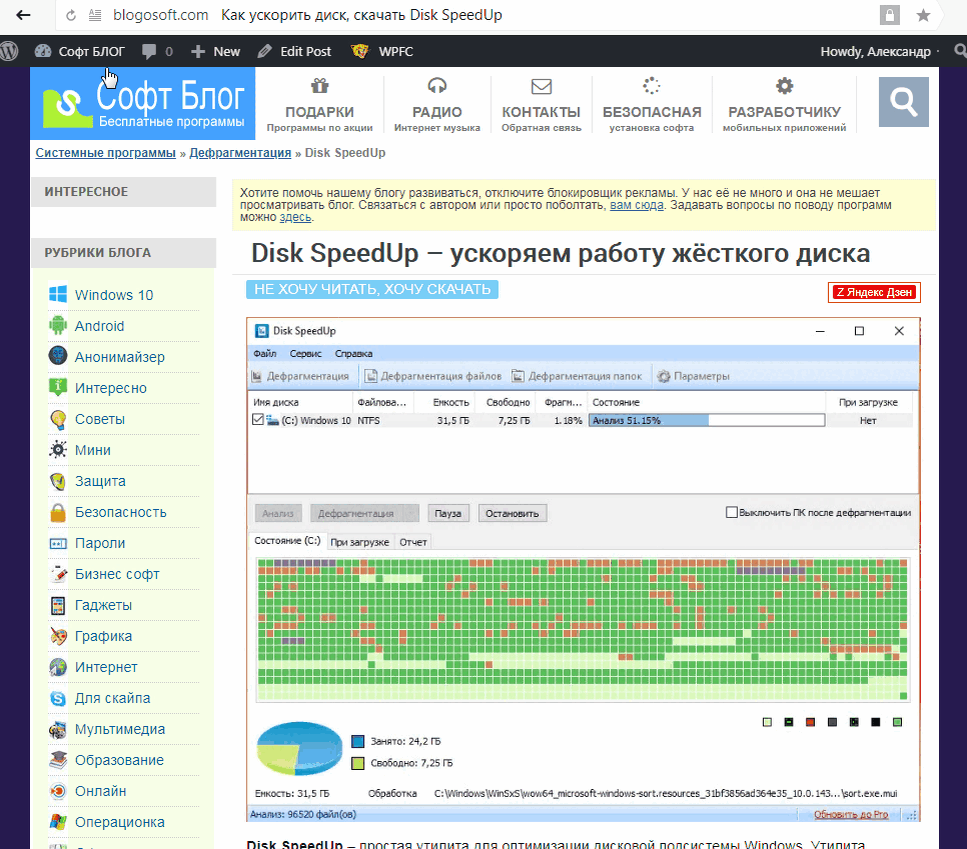Click the Безопасность padlock icon

pyautogui.click(x=58, y=512)
